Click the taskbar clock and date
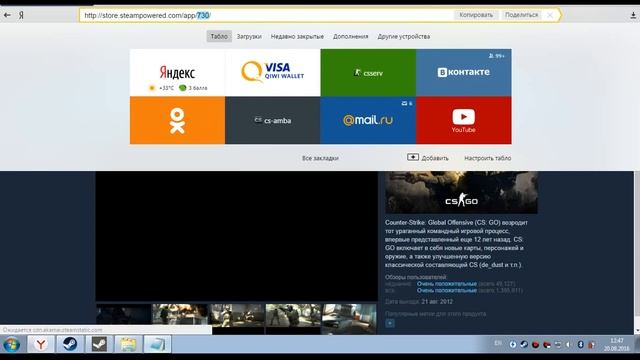The width and height of the screenshot is (640, 360). coord(617,345)
